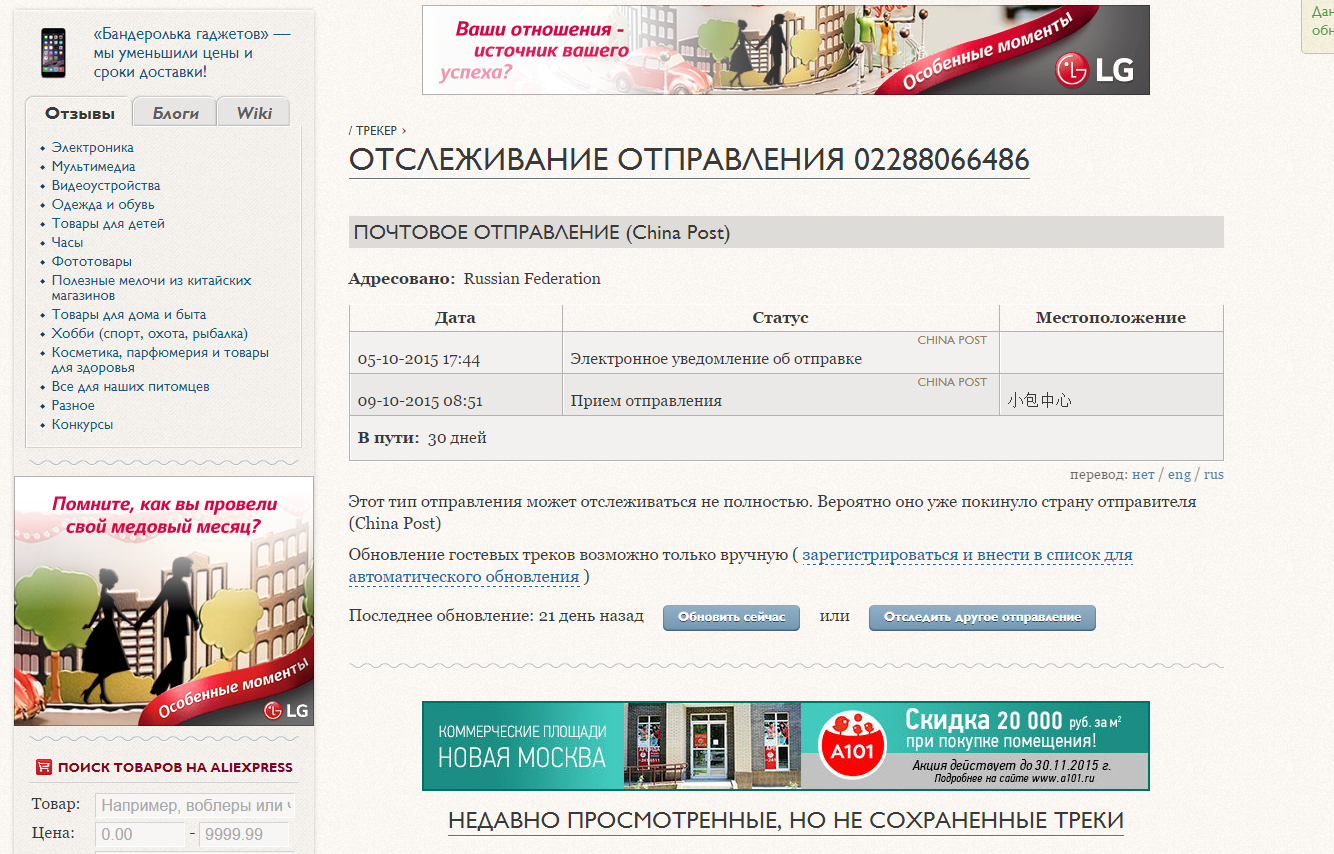Switch to the Блоги tab
The width and height of the screenshot is (1334, 854).
[175, 113]
